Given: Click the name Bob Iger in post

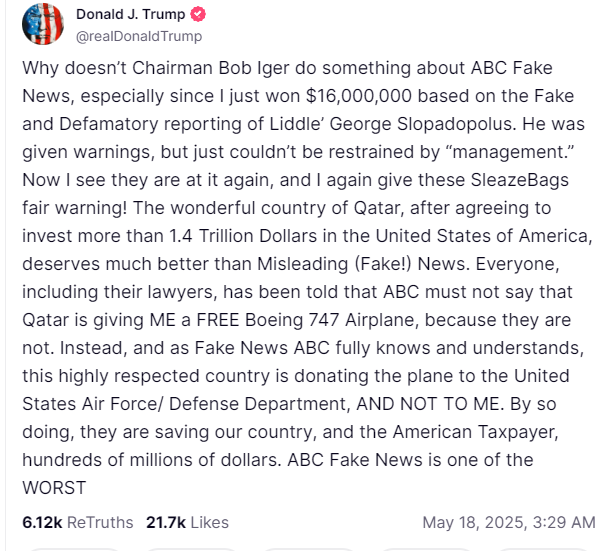Looking at the screenshot, I should pyautogui.click(x=254, y=68).
